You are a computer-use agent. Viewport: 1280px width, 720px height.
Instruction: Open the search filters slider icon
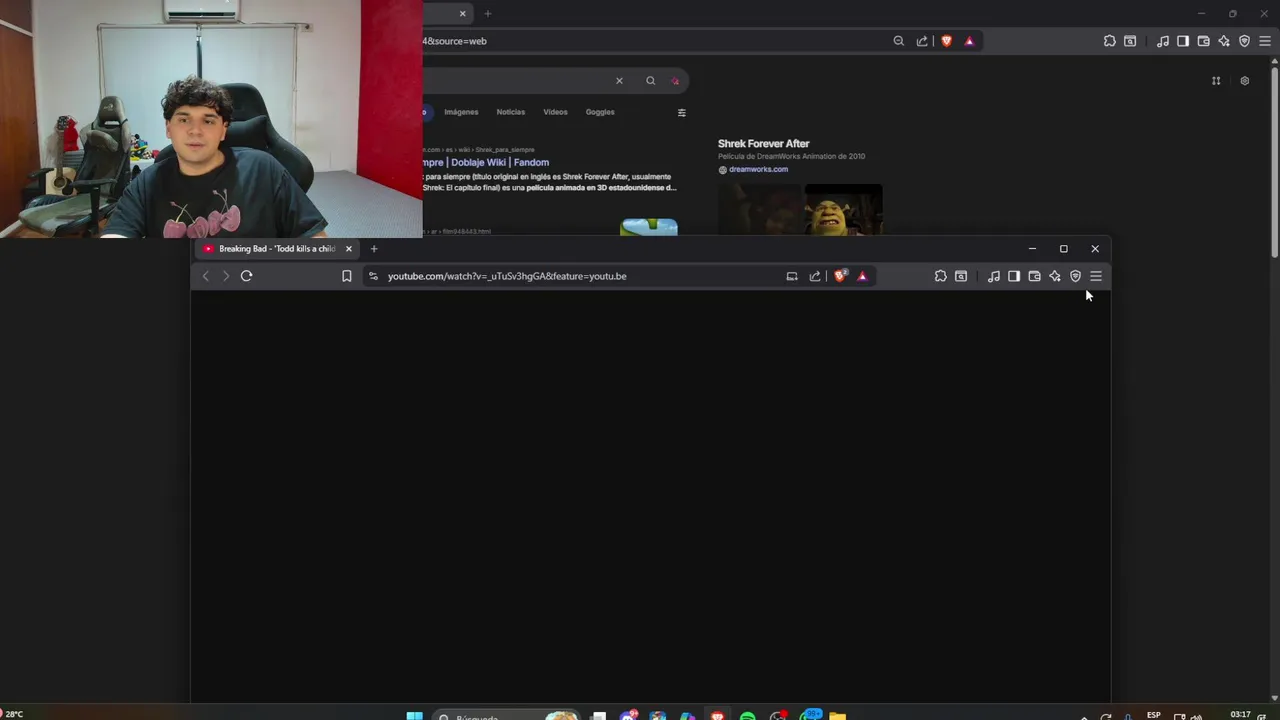pyautogui.click(x=682, y=113)
